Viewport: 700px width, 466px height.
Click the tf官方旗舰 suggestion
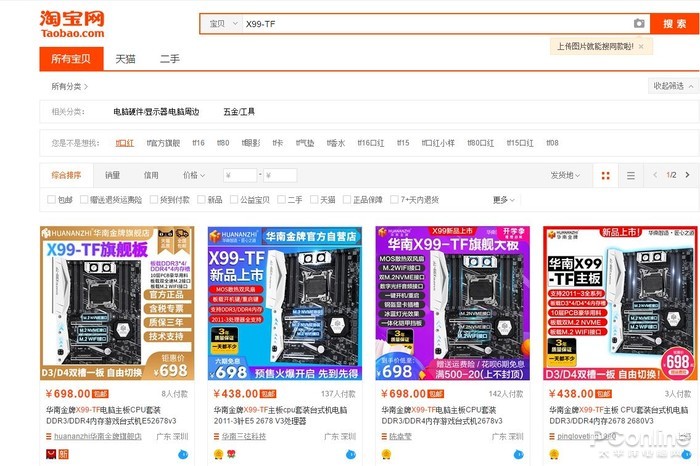(163, 143)
